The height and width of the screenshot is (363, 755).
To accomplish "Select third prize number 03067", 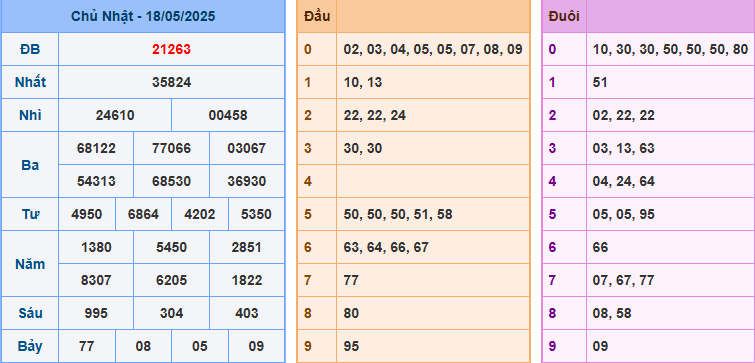I will [x=247, y=148].
